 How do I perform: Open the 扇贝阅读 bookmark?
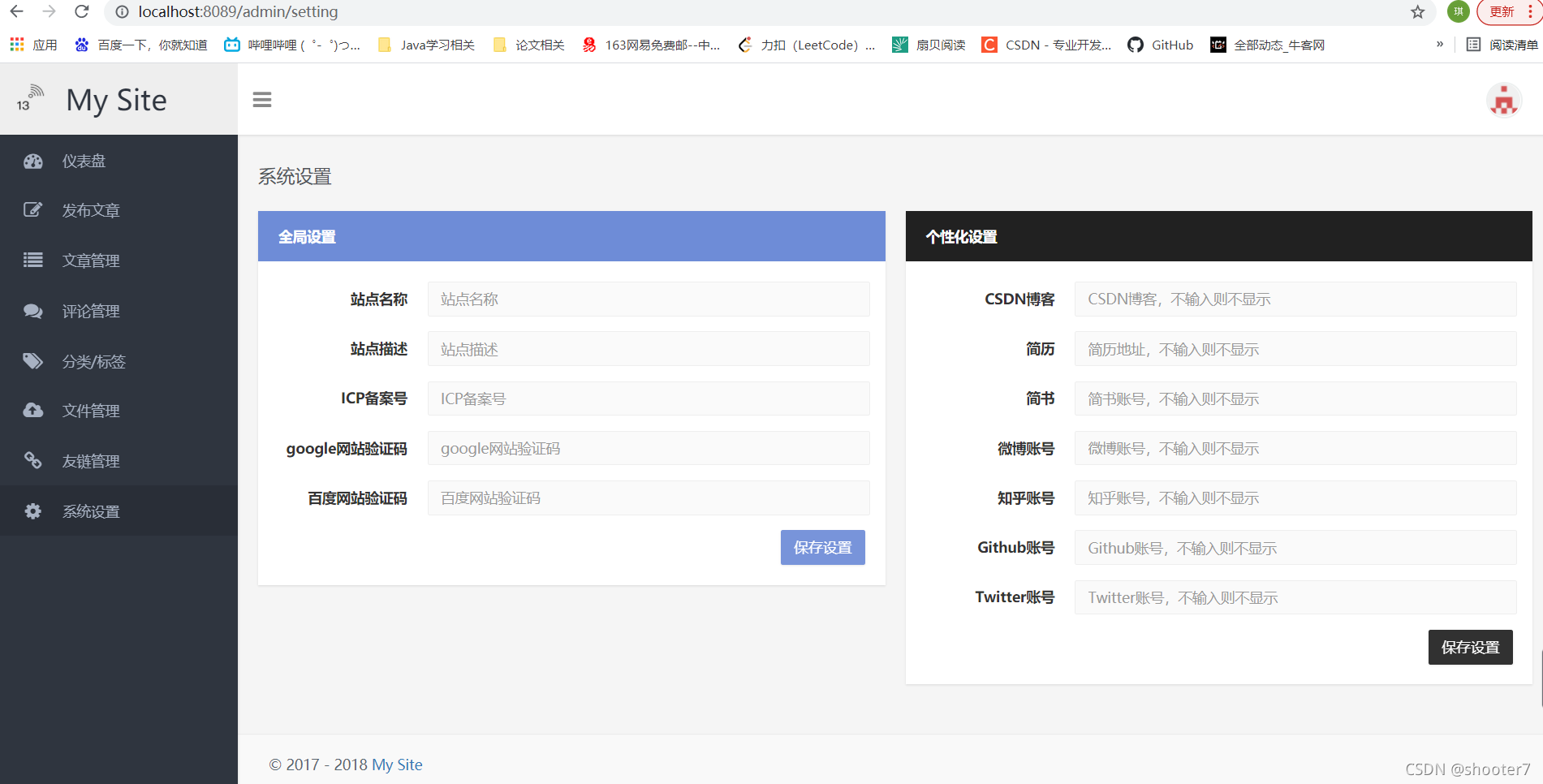(x=929, y=45)
